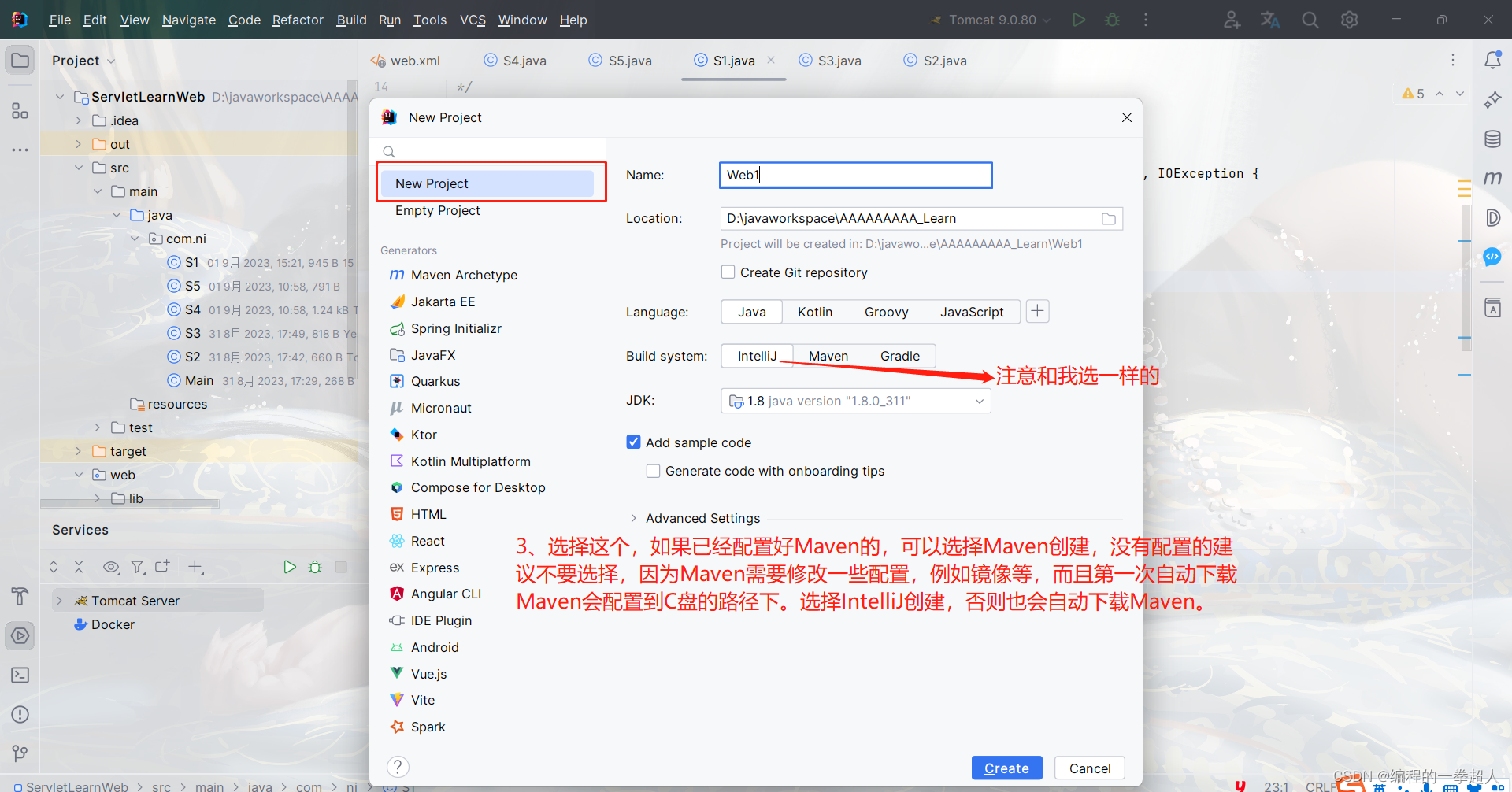The image size is (1512, 792).
Task: Add another language plus button
Action: tap(1038, 312)
